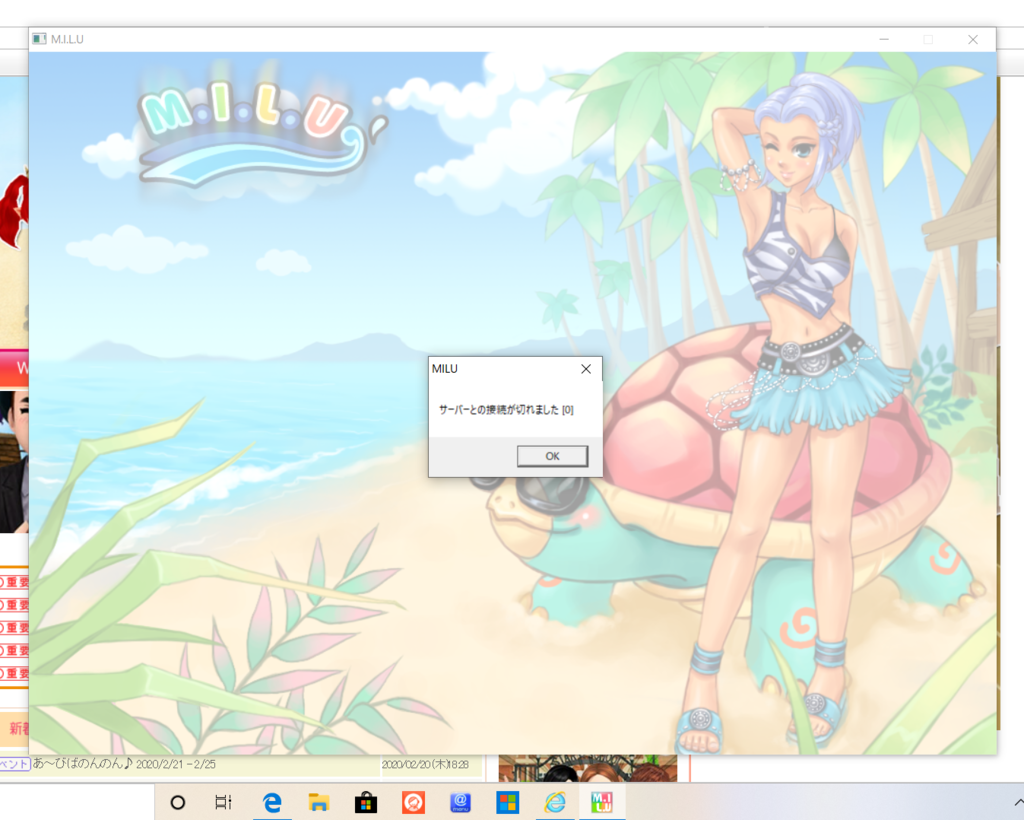Screen dimensions: 1024x820
Task: Click the 新着 tab on the webpage
Action: pos(18,729)
